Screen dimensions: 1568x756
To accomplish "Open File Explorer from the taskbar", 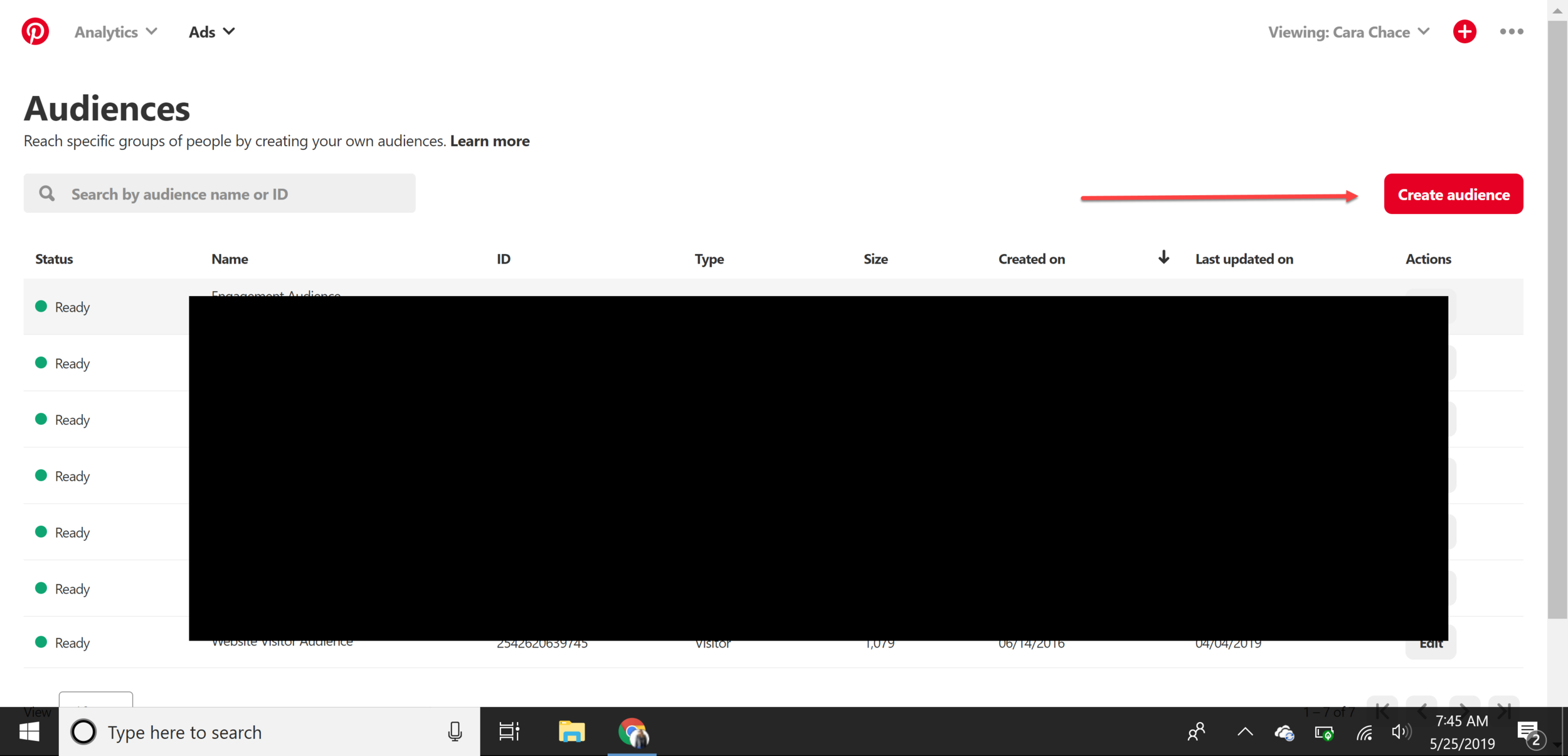I will 571,732.
